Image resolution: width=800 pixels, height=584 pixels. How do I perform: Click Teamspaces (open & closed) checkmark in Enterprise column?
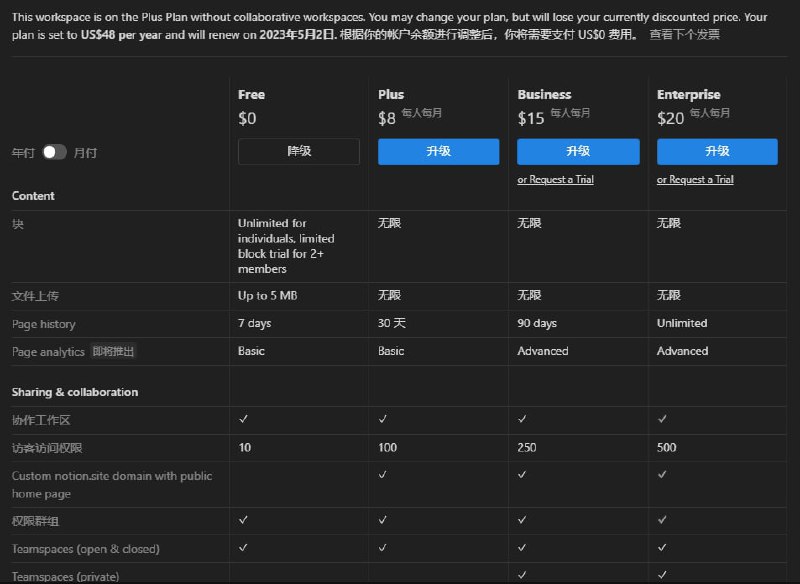pyautogui.click(x=662, y=547)
